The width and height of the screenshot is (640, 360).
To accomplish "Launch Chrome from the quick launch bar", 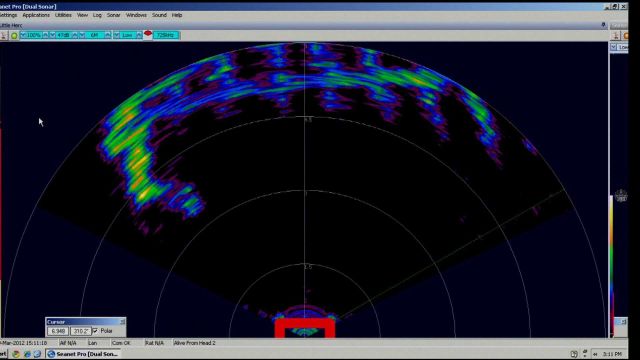I will [x=16, y=354].
